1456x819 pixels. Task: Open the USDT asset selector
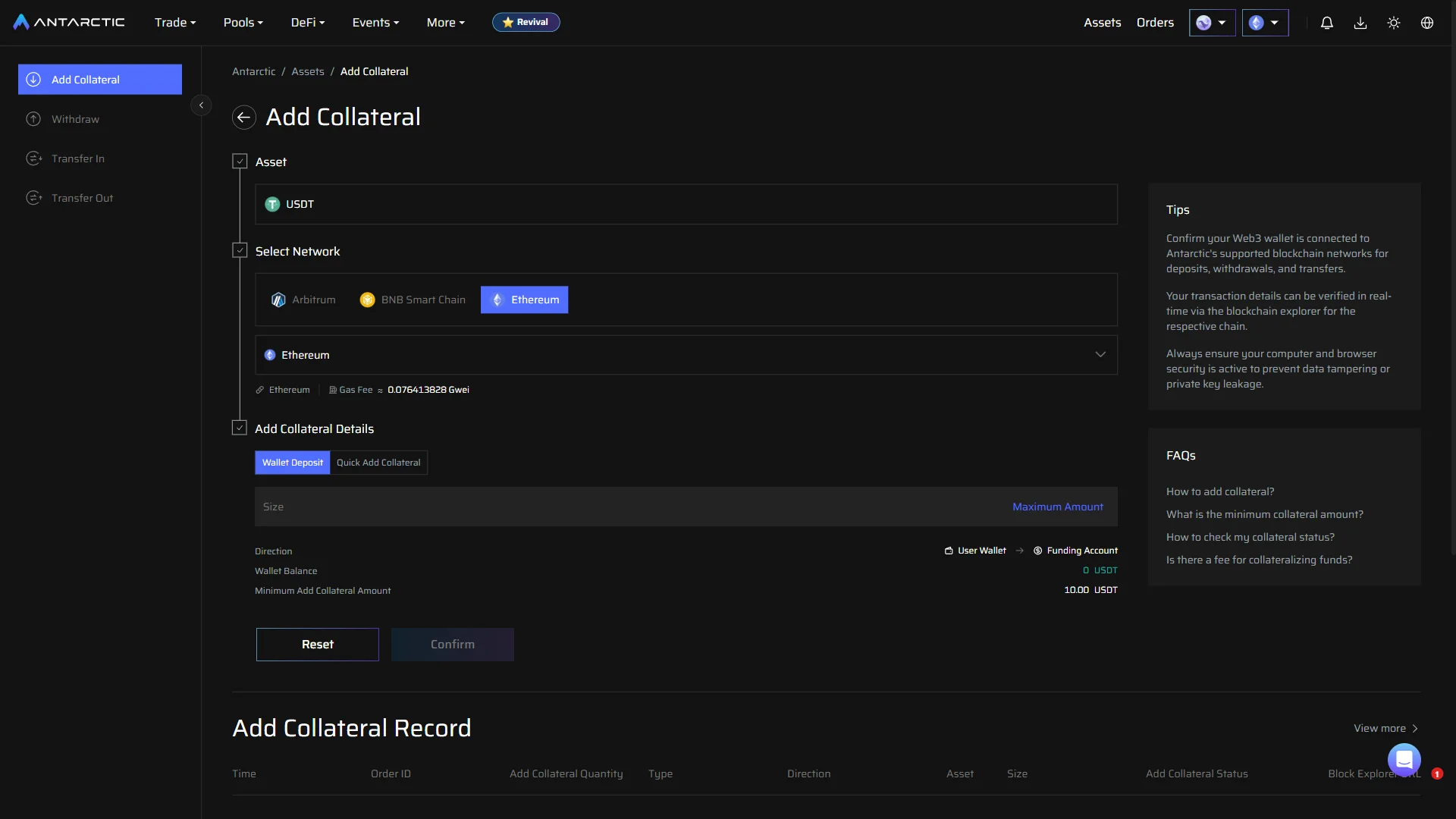686,204
